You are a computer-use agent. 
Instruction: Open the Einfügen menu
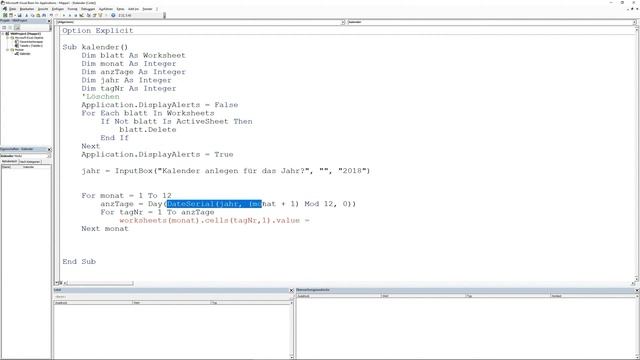(x=58, y=9)
